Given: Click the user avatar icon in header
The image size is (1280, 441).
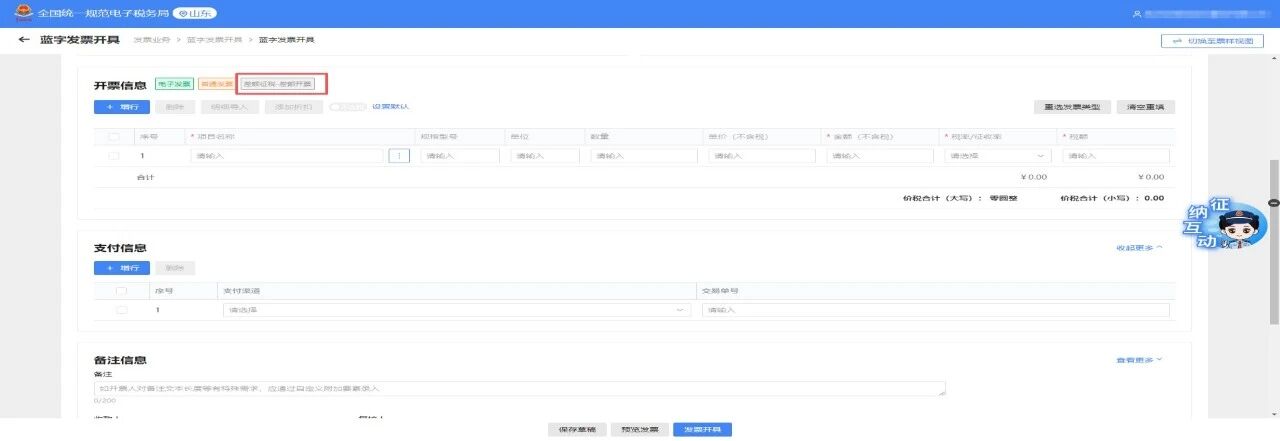Looking at the screenshot, I should tap(1137, 14).
